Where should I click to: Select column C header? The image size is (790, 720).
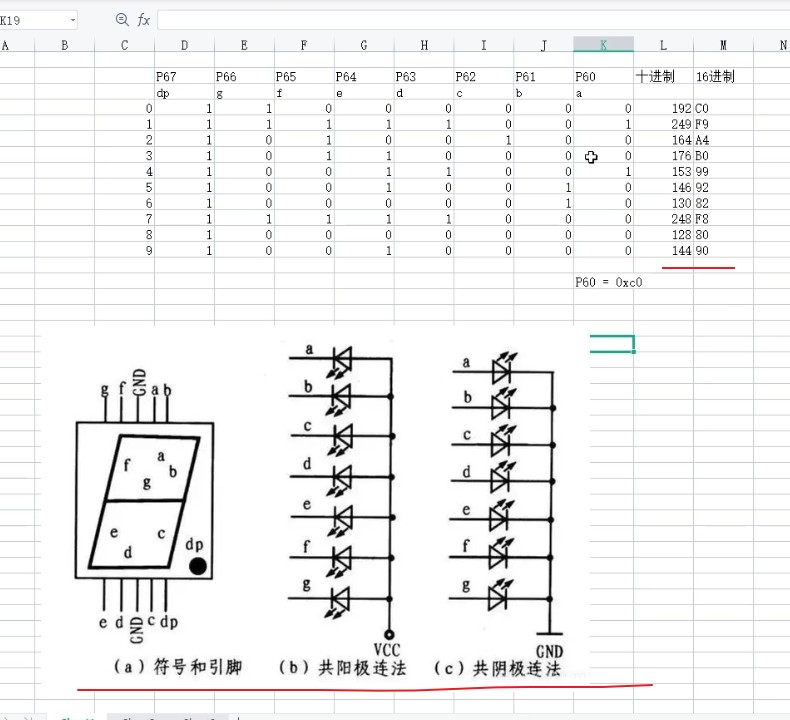[x=124, y=45]
